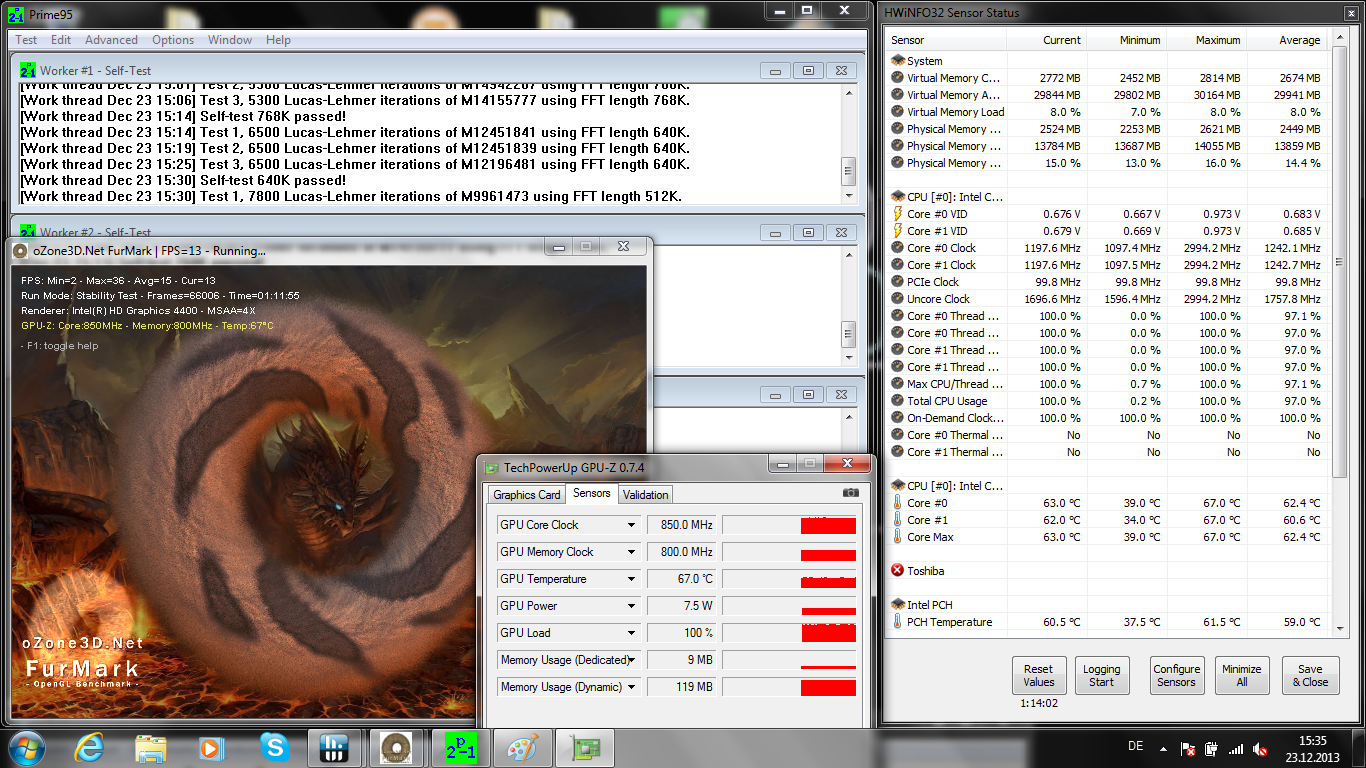The width and height of the screenshot is (1366, 768).
Task: Click the Core Max thermometer icon
Action: pos(898,537)
